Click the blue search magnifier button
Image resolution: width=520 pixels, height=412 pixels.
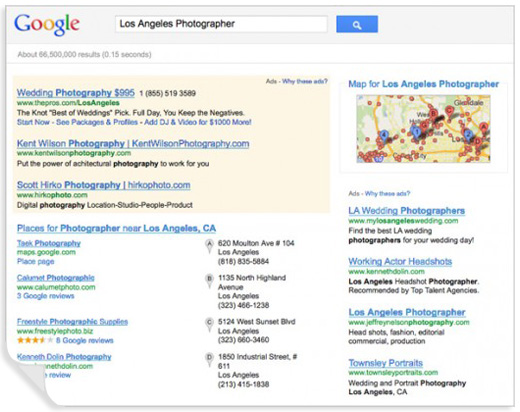click(357, 24)
